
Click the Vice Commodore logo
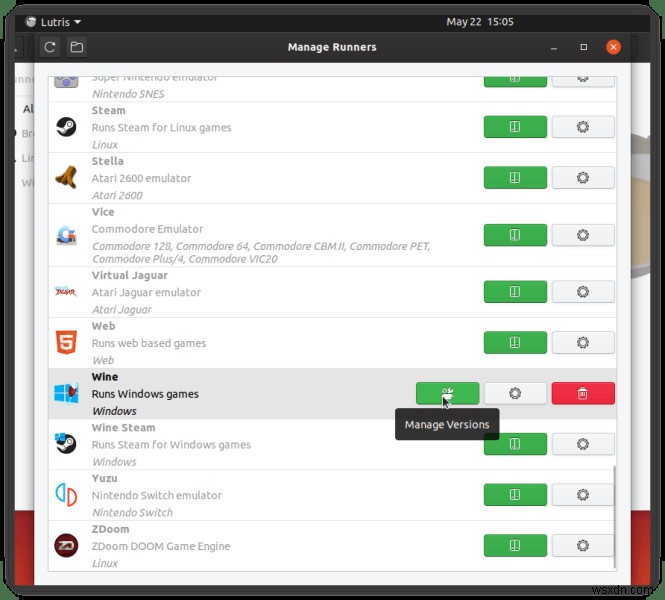click(66, 235)
